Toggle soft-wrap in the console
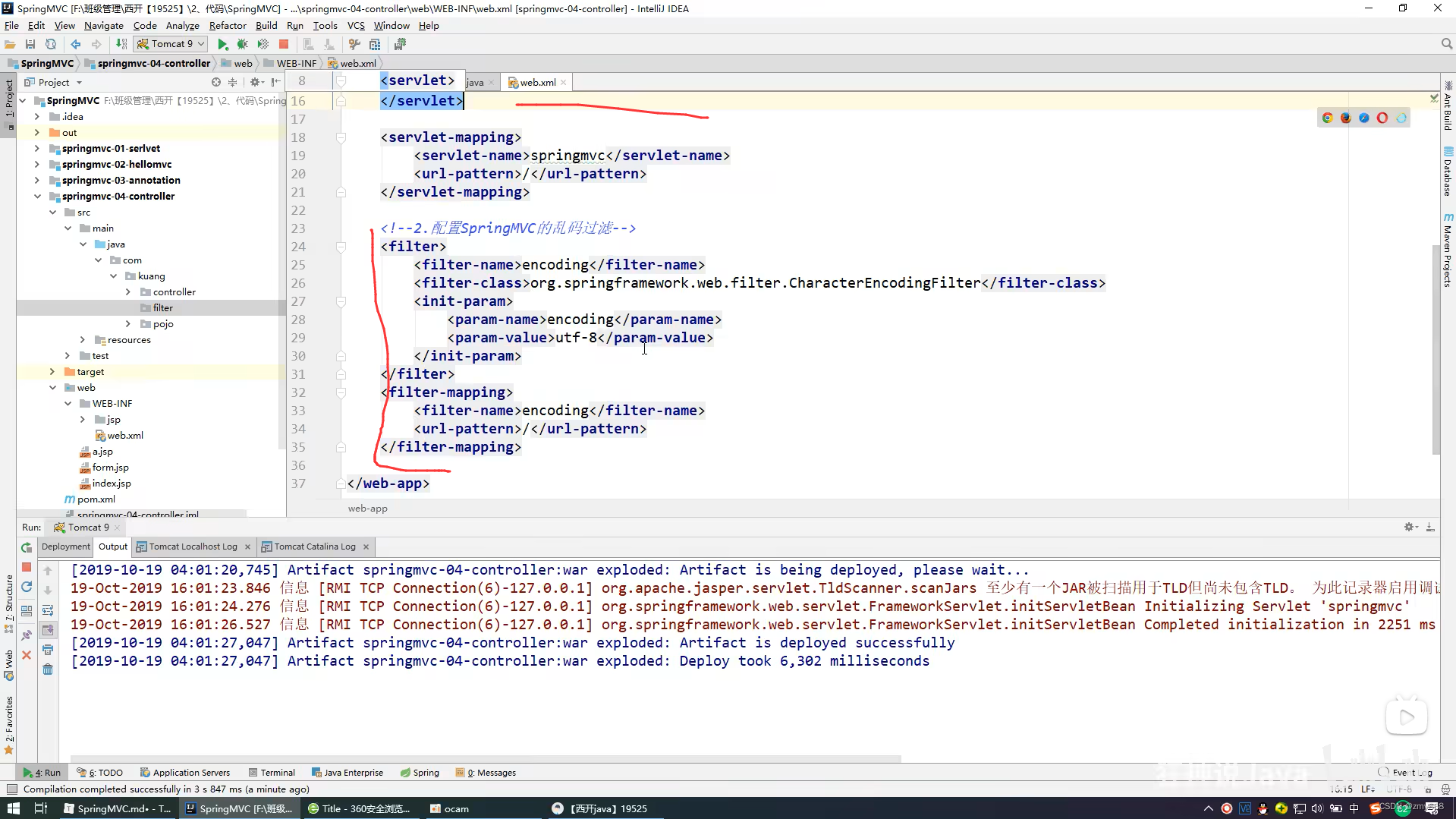Screen dimensions: 1456x819 click(x=48, y=610)
